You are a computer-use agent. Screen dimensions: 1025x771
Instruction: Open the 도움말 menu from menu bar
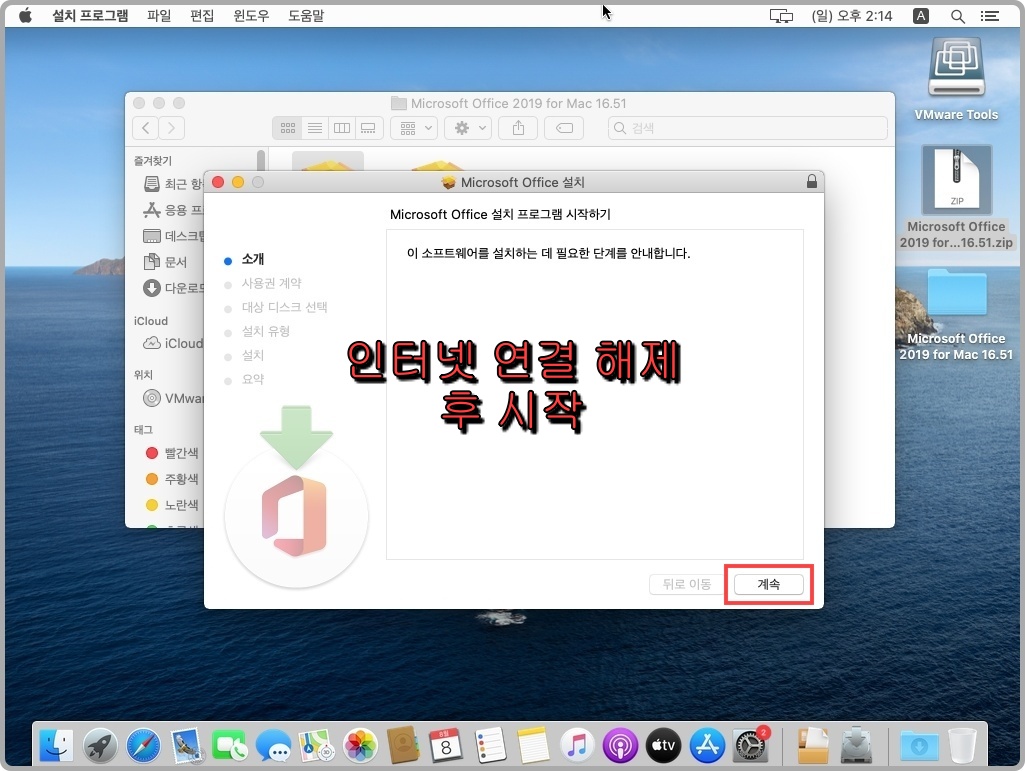(306, 15)
